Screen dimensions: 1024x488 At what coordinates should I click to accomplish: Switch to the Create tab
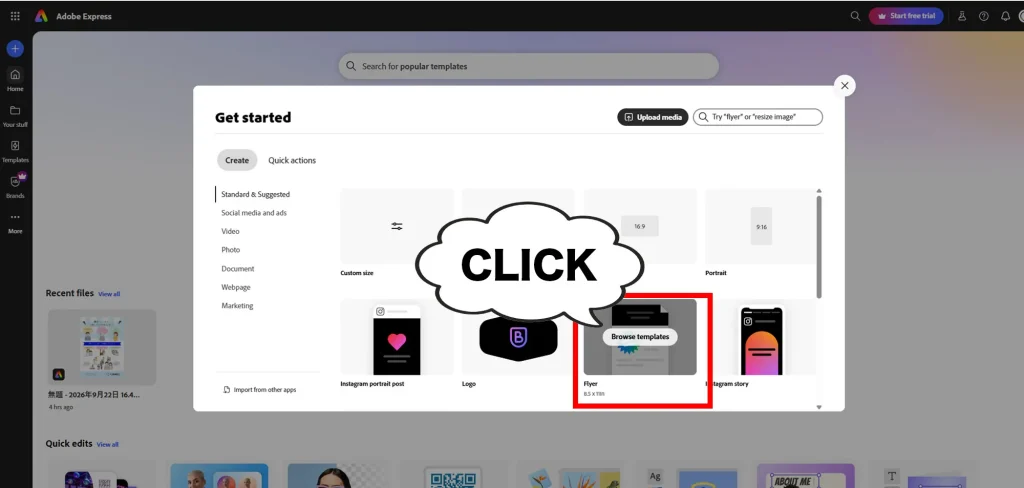(x=237, y=160)
